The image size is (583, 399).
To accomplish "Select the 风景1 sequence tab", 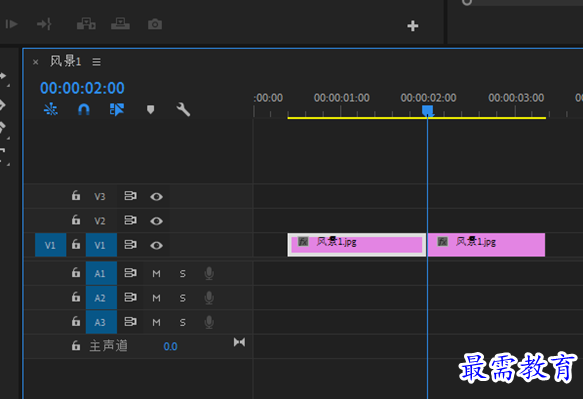I will [x=65, y=61].
